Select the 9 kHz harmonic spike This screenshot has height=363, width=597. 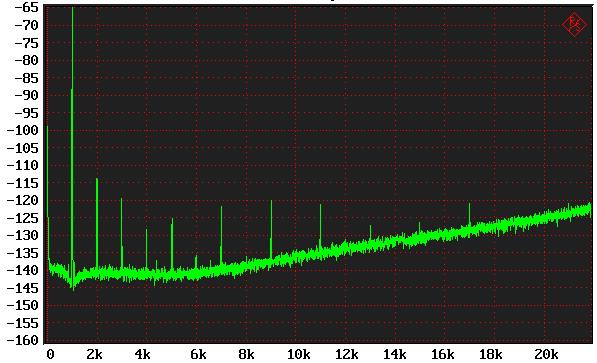(x=271, y=230)
